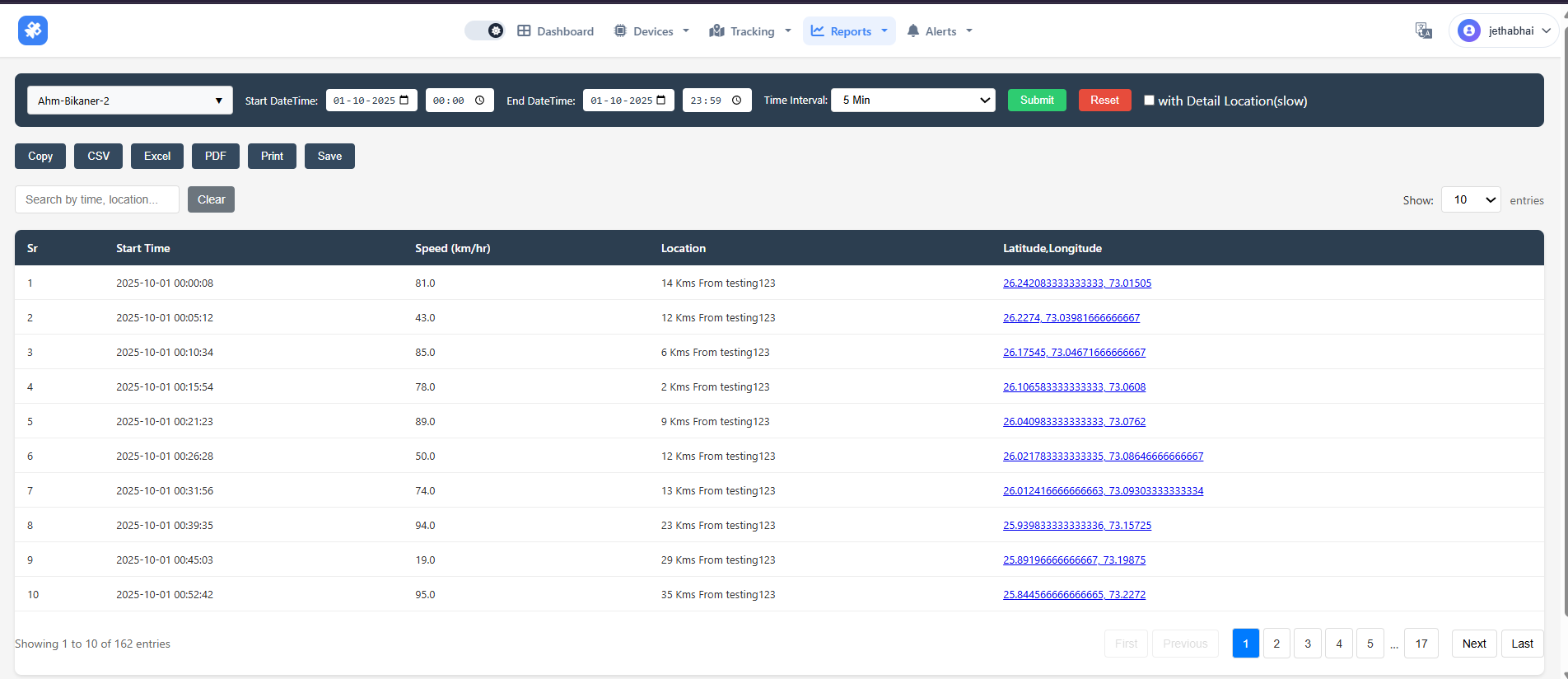Image resolution: width=1568 pixels, height=679 pixels.
Task: Click the end time clock icon
Action: (736, 101)
